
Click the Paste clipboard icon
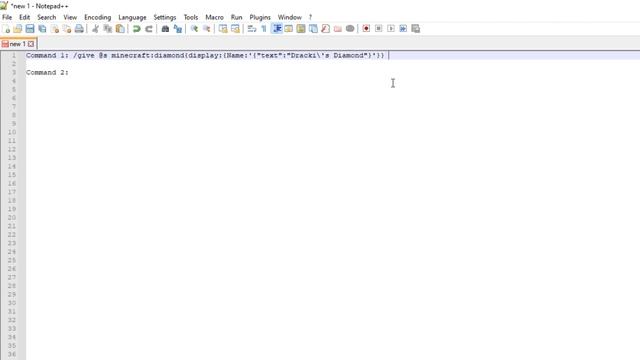[120, 29]
